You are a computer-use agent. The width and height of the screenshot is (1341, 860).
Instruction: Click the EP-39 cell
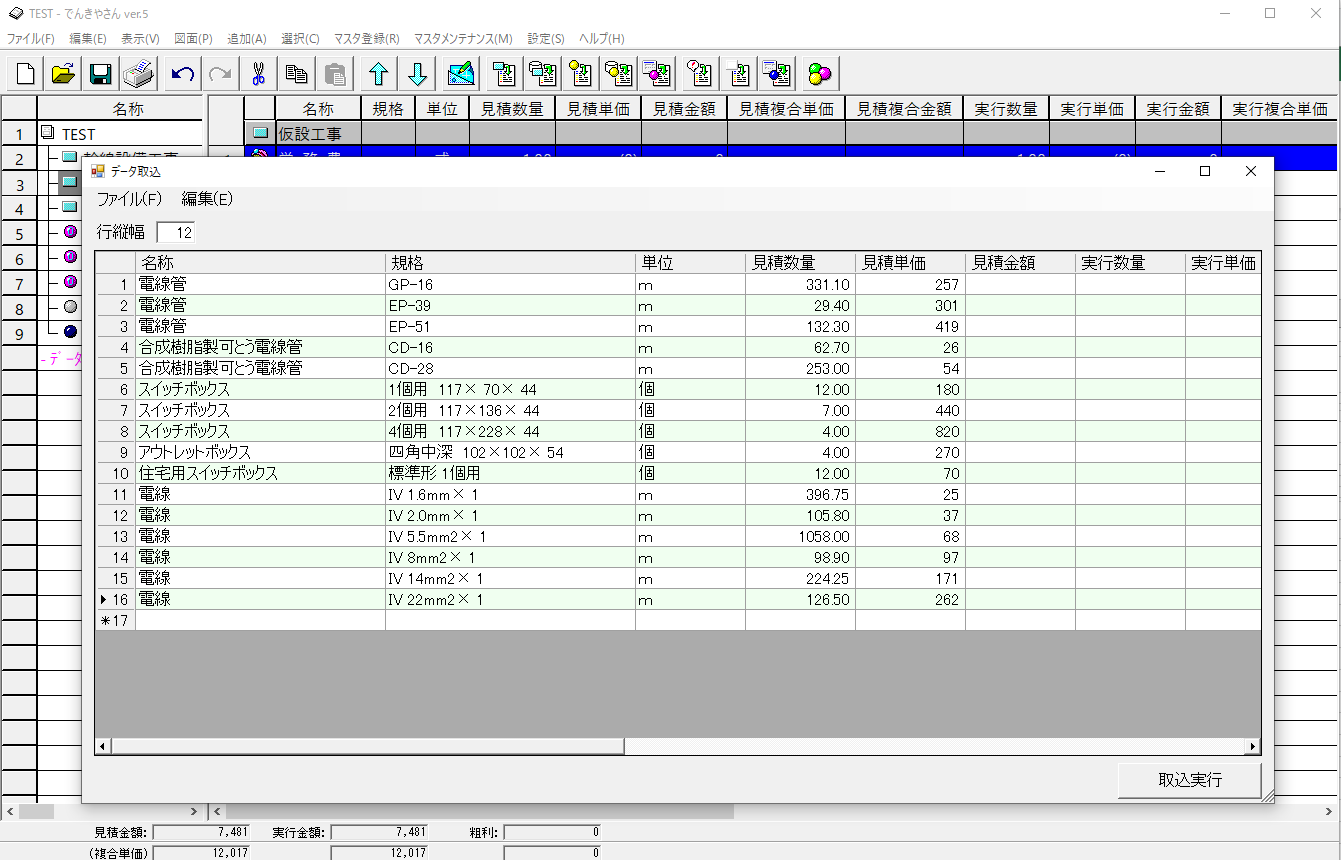510,306
